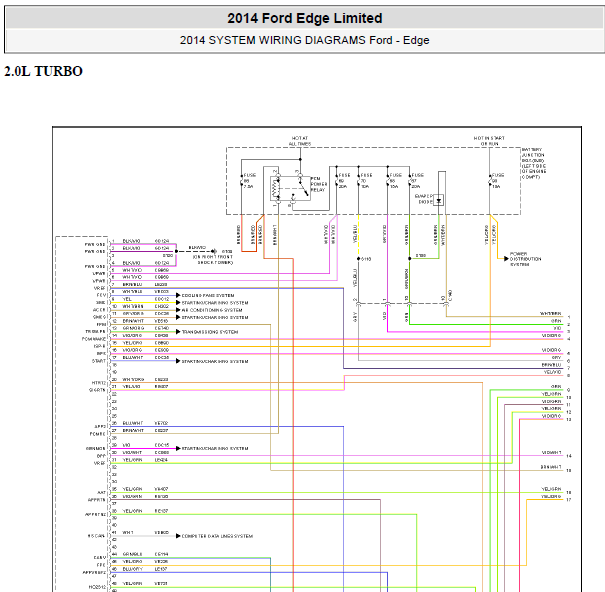Click the arrow beside "COMPUTER DATA LINES SYSTEM"

[x=178, y=536]
